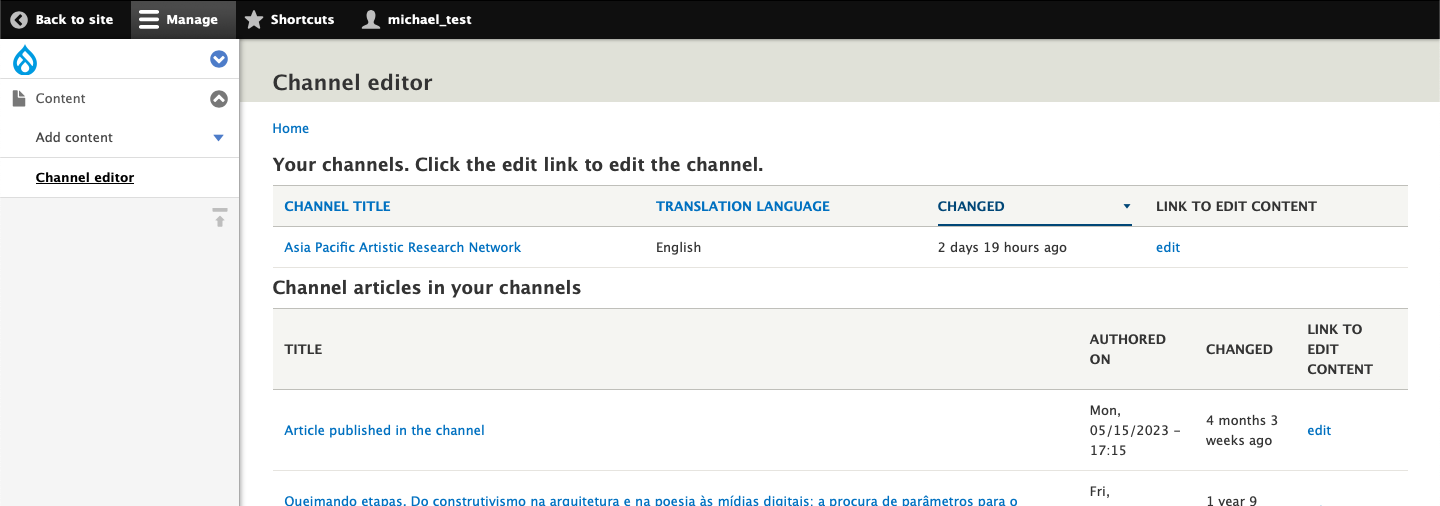
Task: Open 'Article published in the channel' link
Action: (384, 431)
